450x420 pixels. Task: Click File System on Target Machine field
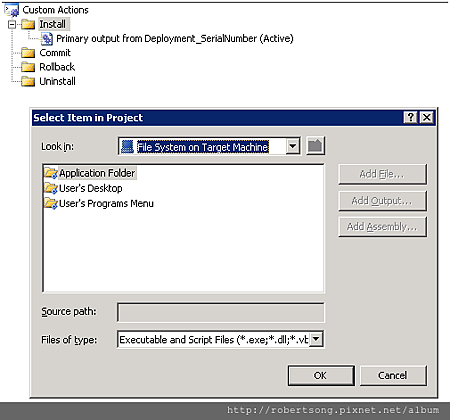click(x=209, y=146)
